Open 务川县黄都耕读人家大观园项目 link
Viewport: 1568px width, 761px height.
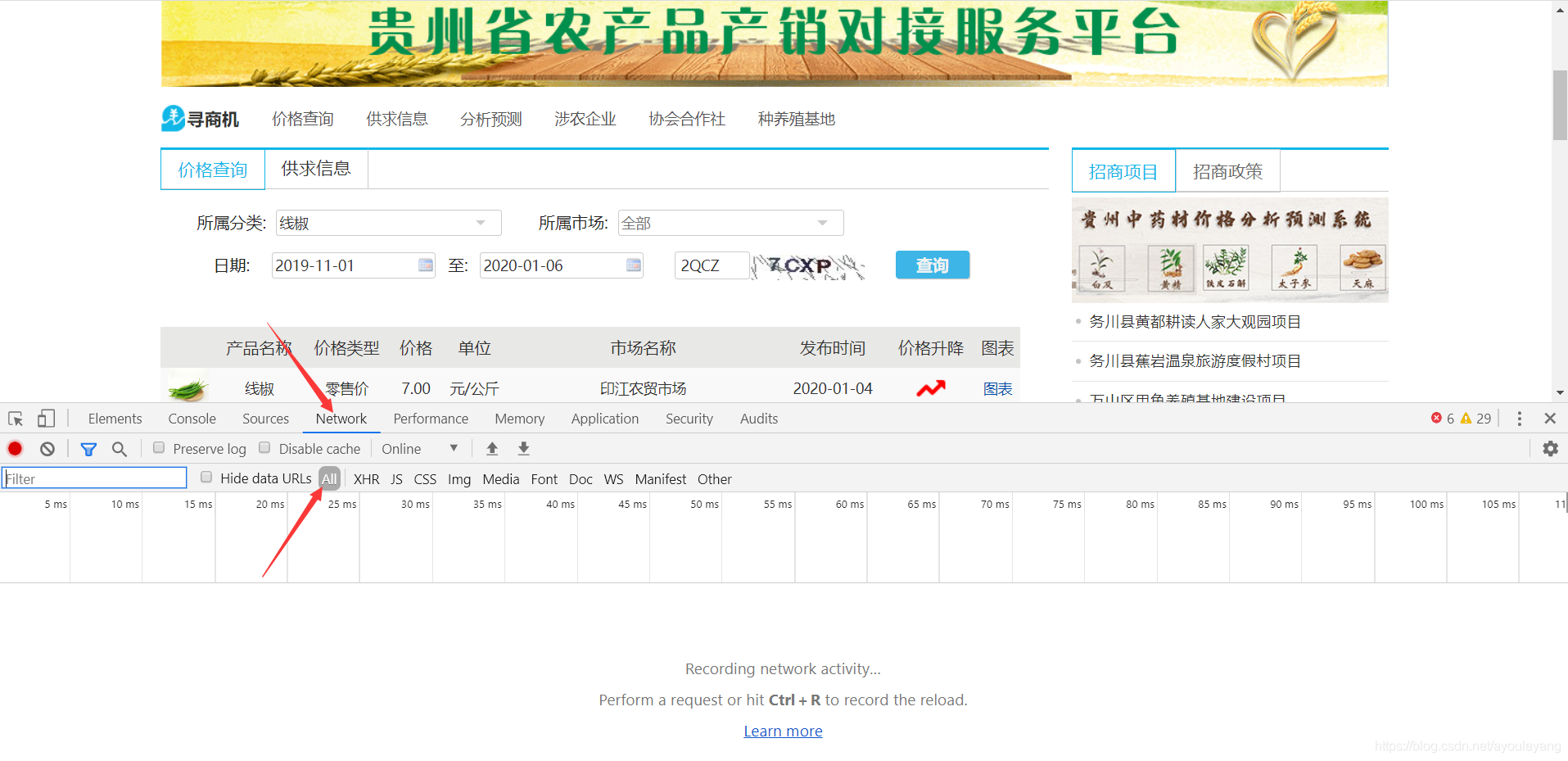[x=1195, y=321]
